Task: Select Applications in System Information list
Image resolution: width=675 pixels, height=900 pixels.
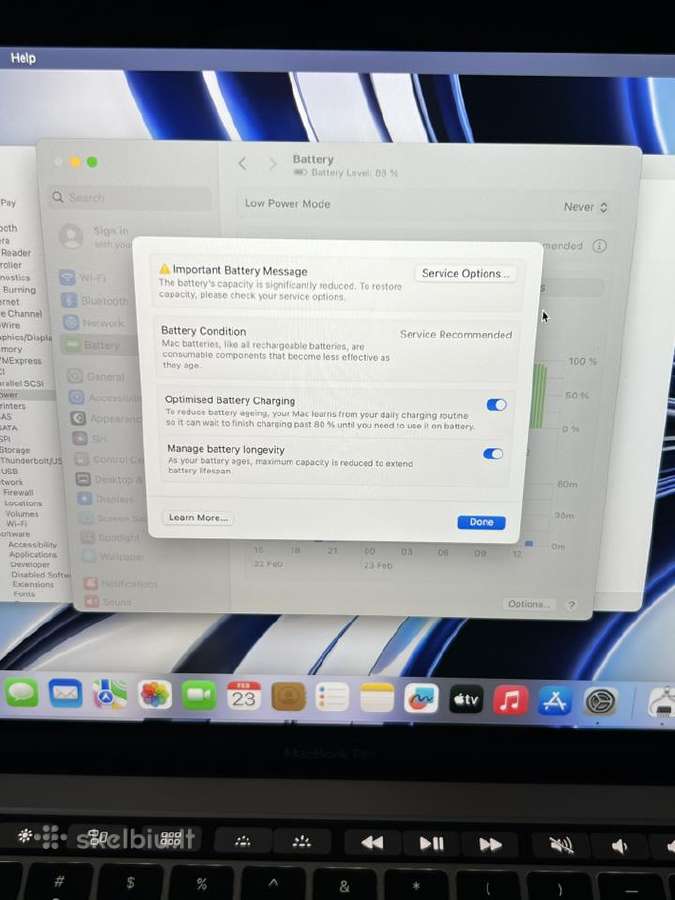Action: pos(33,554)
